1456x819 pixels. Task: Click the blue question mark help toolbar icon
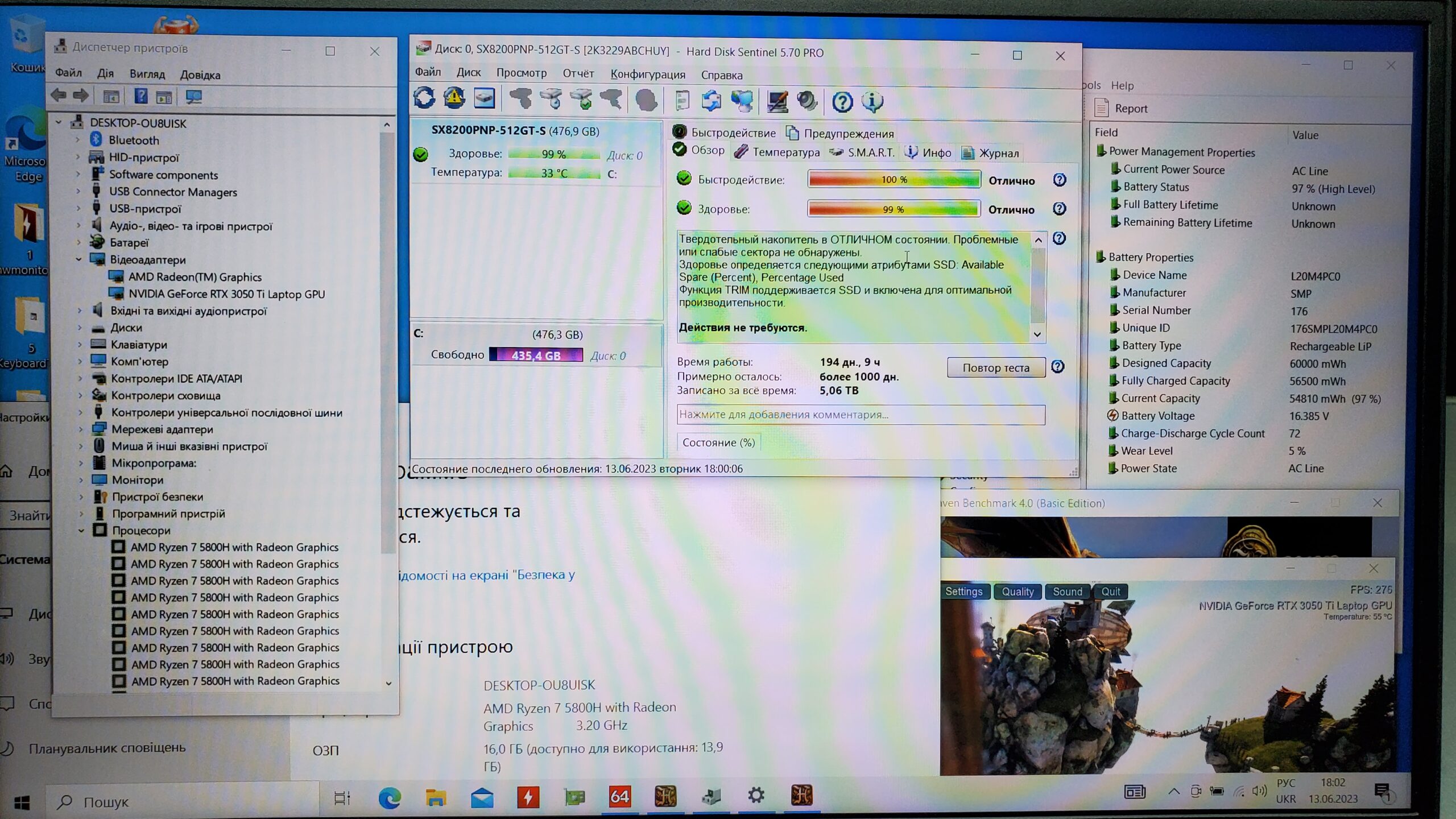point(842,102)
